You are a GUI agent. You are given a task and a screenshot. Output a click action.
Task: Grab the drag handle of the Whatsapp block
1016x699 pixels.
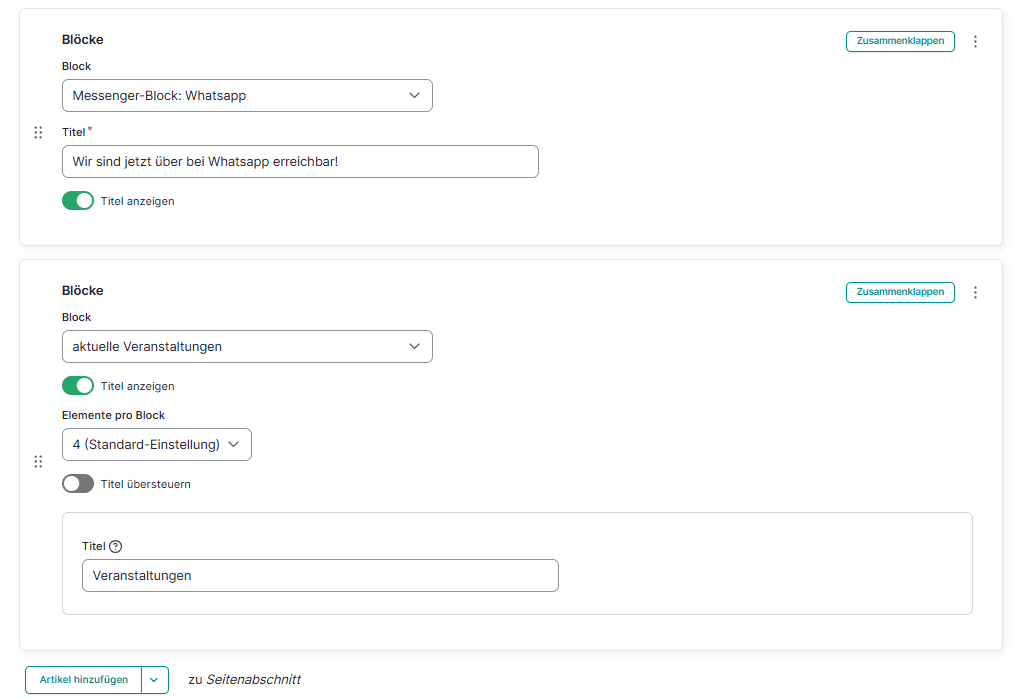point(38,133)
